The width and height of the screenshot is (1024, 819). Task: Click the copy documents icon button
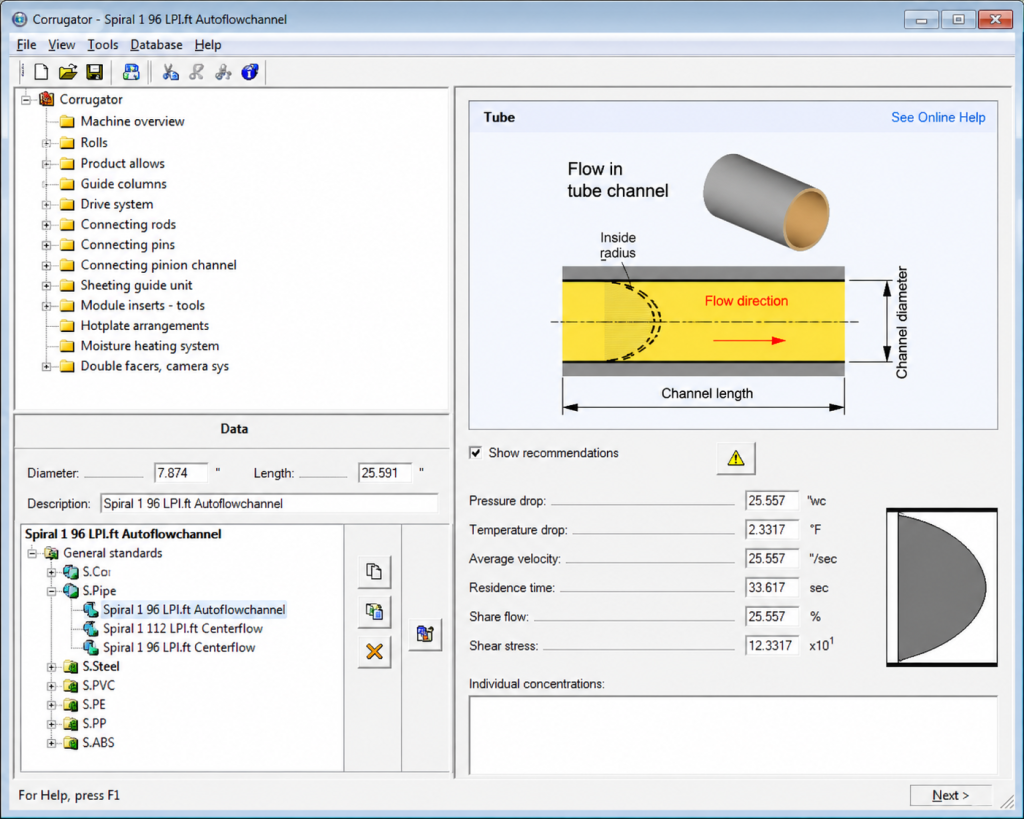pos(374,571)
